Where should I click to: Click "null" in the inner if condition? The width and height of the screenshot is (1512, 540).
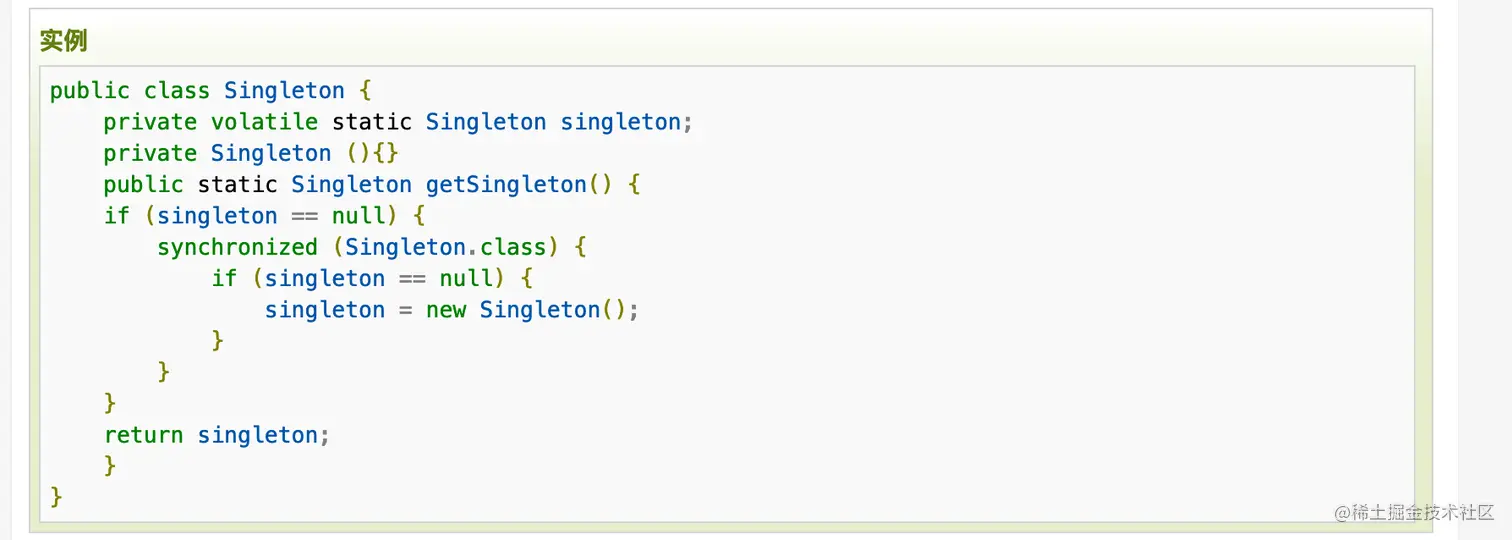(466, 278)
